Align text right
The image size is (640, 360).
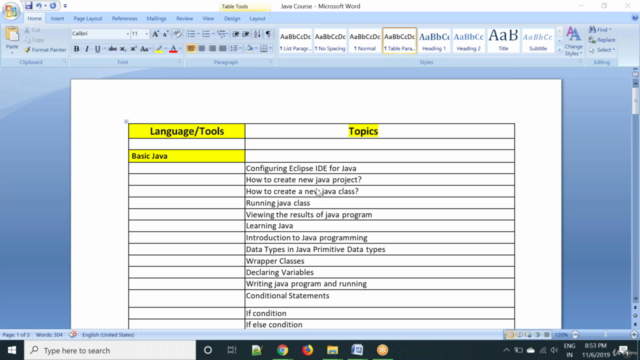click(212, 49)
